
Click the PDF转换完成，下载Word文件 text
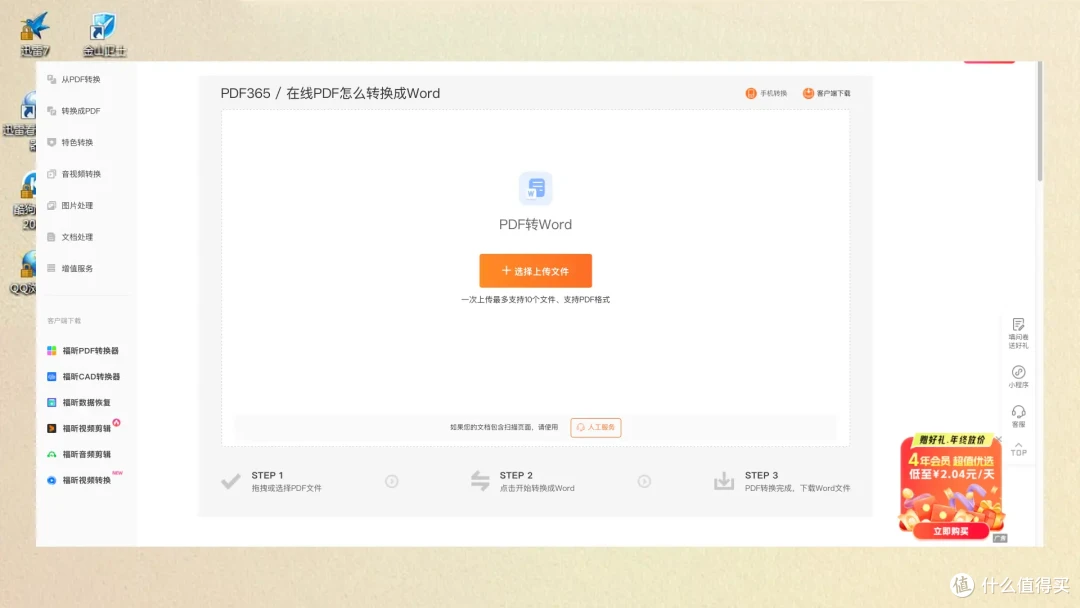[x=797, y=488]
